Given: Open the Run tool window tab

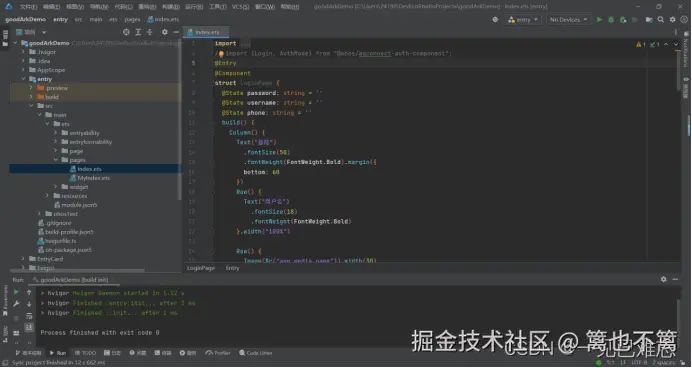Looking at the screenshot, I should 57,353.
